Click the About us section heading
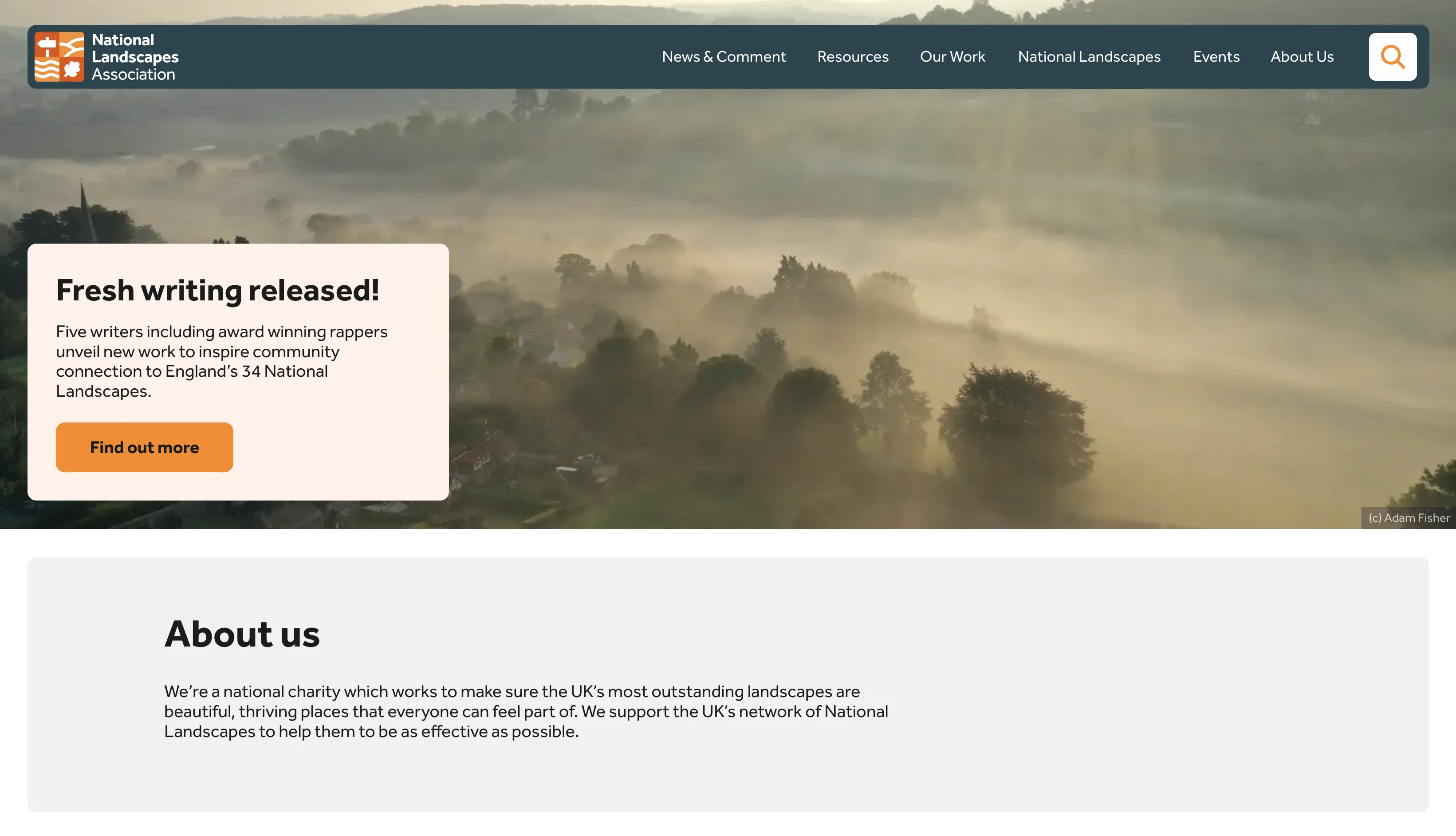Screen dimensions: 1456x836 coord(242,634)
